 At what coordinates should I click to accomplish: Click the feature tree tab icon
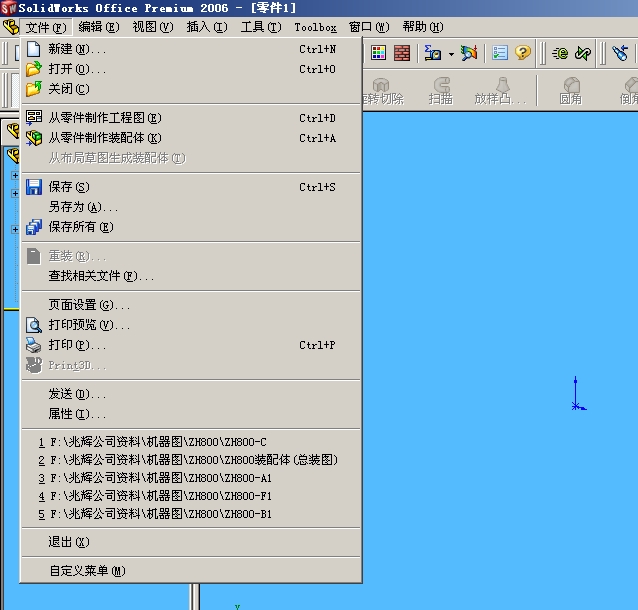click(x=13, y=131)
